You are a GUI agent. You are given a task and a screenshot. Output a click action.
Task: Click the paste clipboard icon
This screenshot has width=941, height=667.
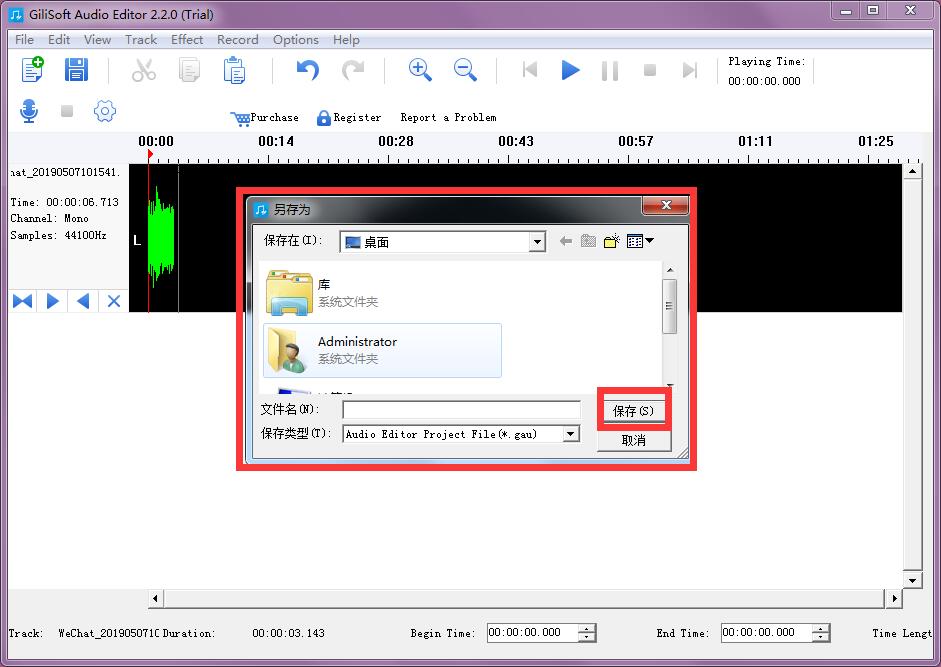click(234, 70)
